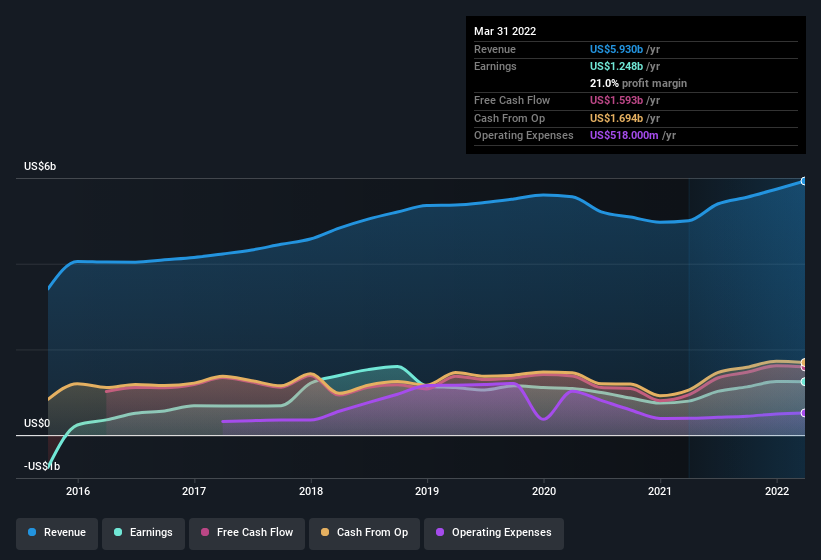Click the Cash From Op endpoint marker

tap(804, 362)
